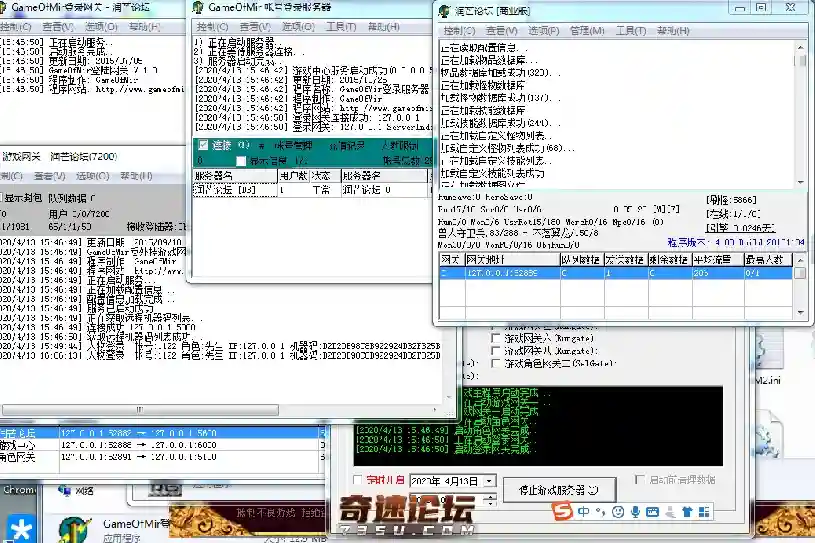Click 服务器名 column header in login server table

pos(235,176)
